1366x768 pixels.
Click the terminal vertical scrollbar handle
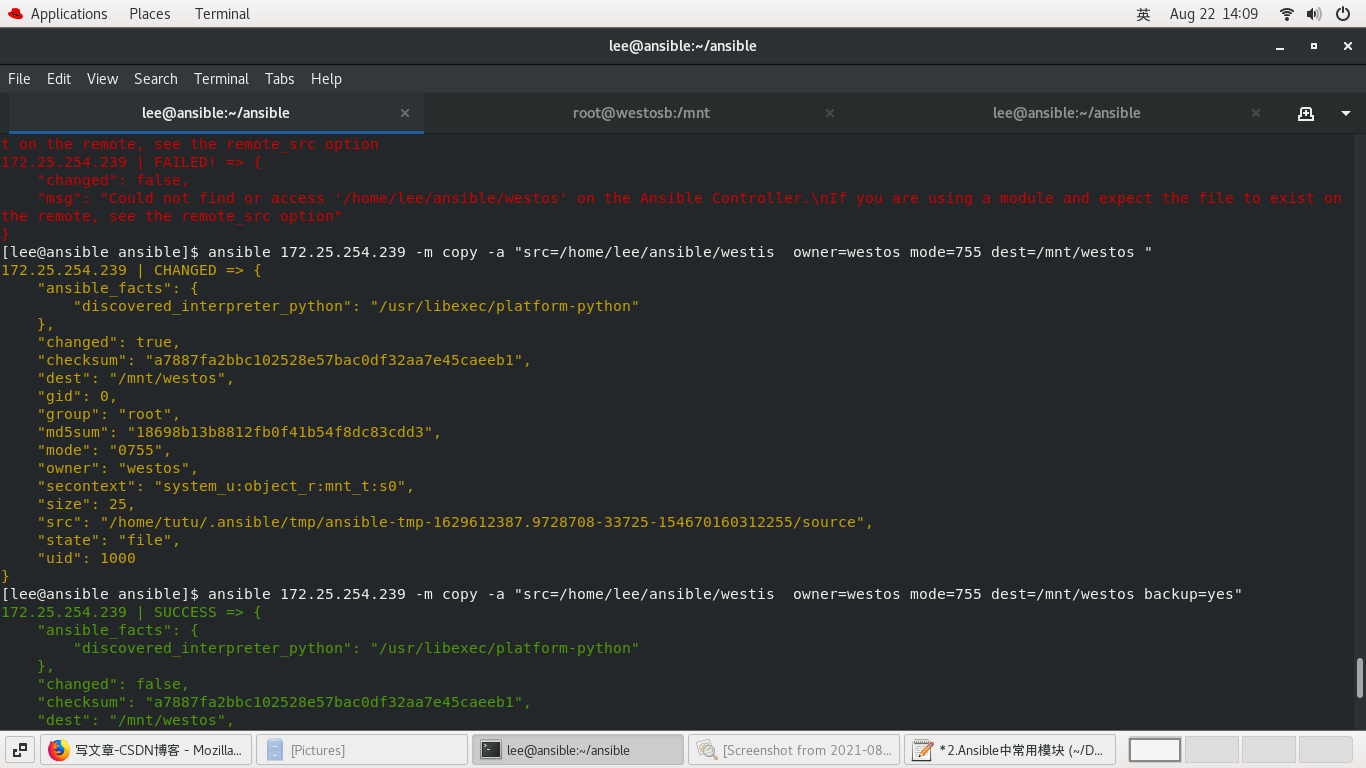tap(1360, 678)
